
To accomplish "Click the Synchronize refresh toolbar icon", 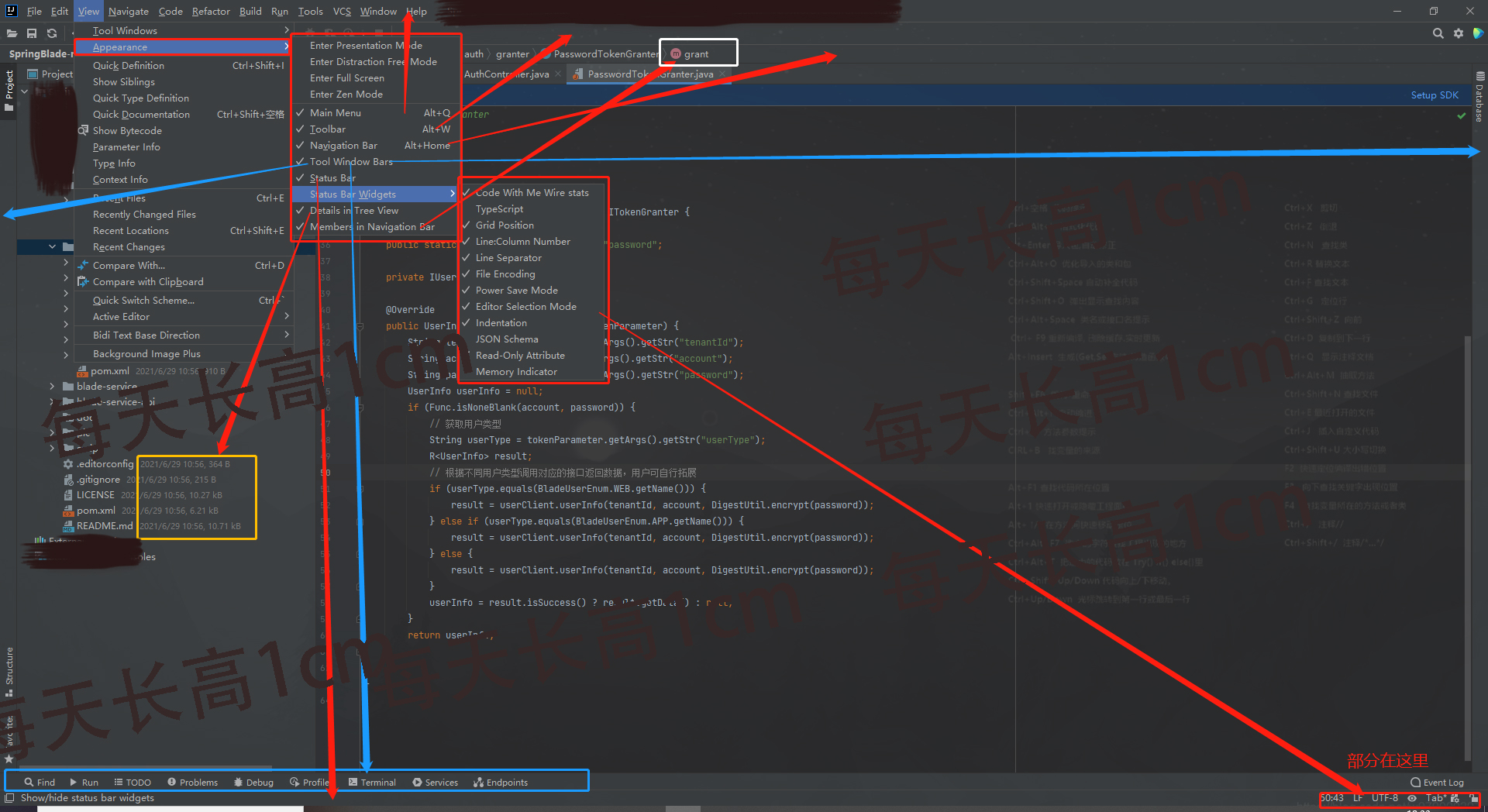I will 52,33.
